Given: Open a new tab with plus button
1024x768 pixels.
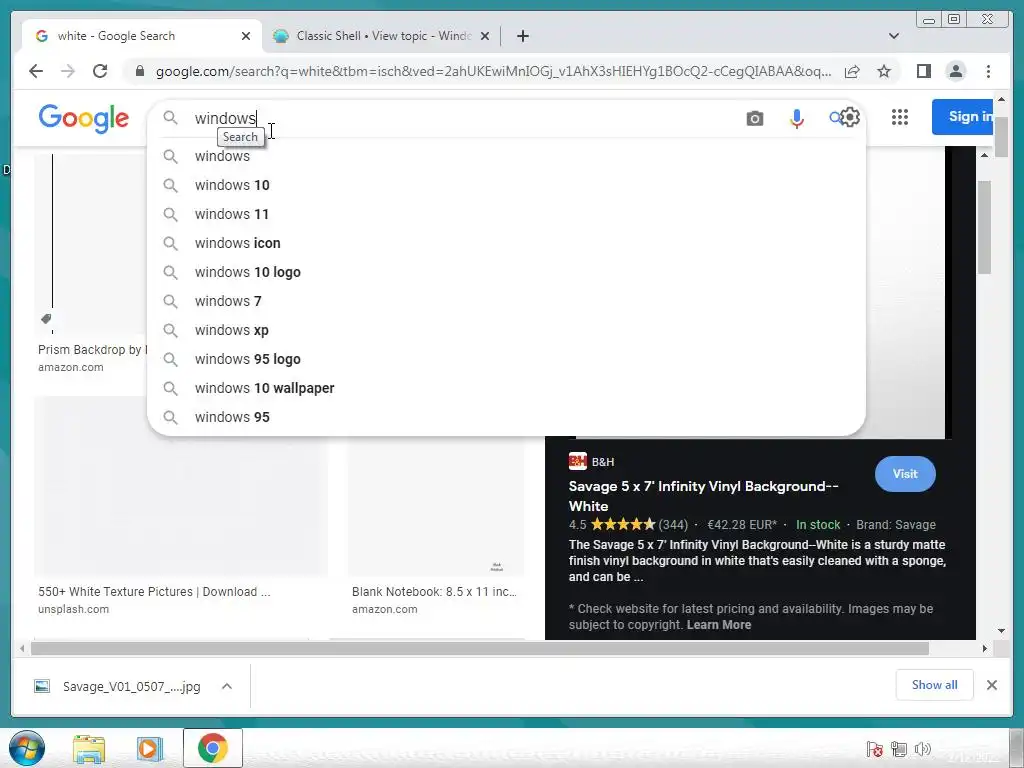Looking at the screenshot, I should [522, 36].
